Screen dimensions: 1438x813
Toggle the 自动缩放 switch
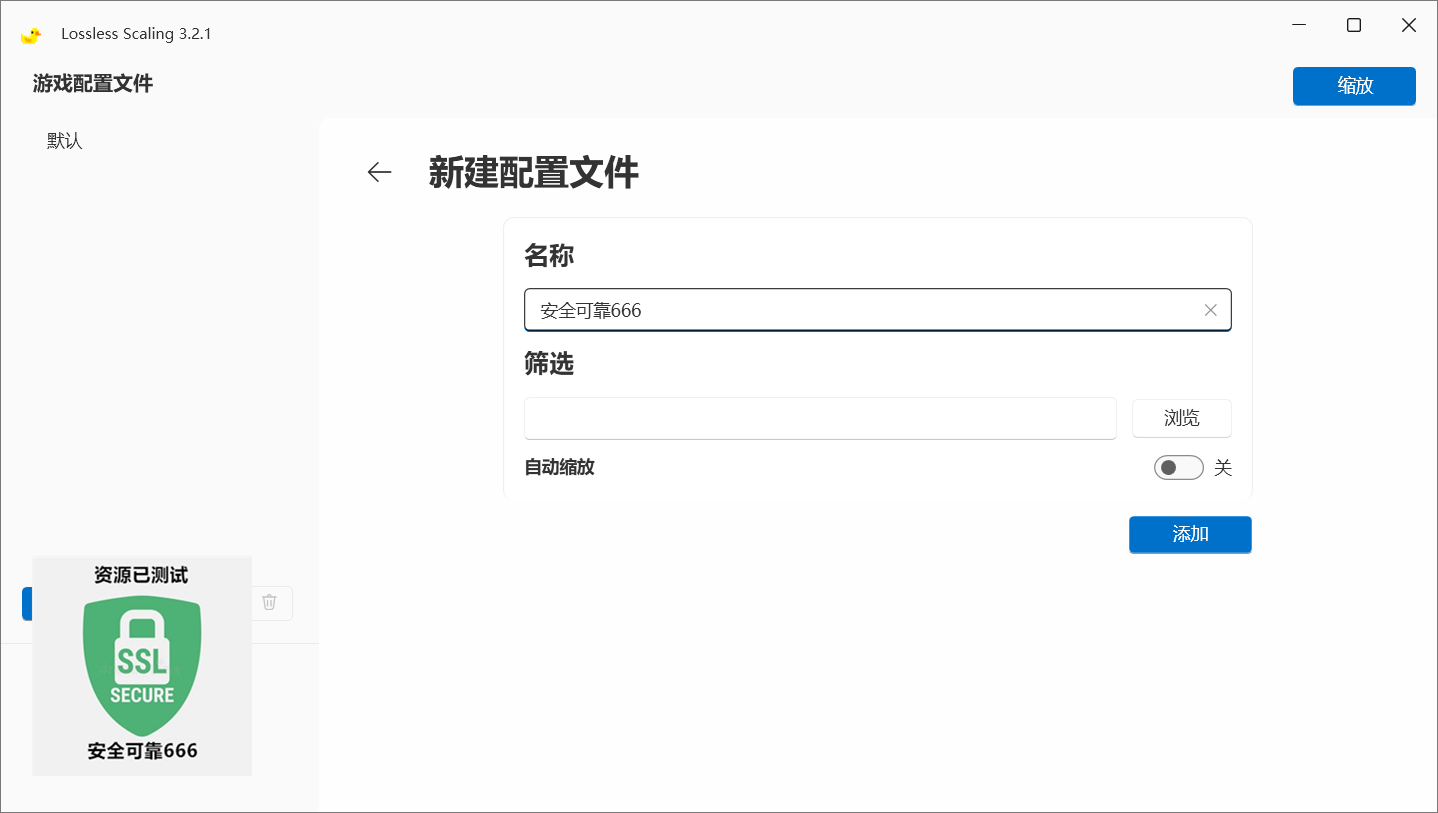pos(1178,467)
